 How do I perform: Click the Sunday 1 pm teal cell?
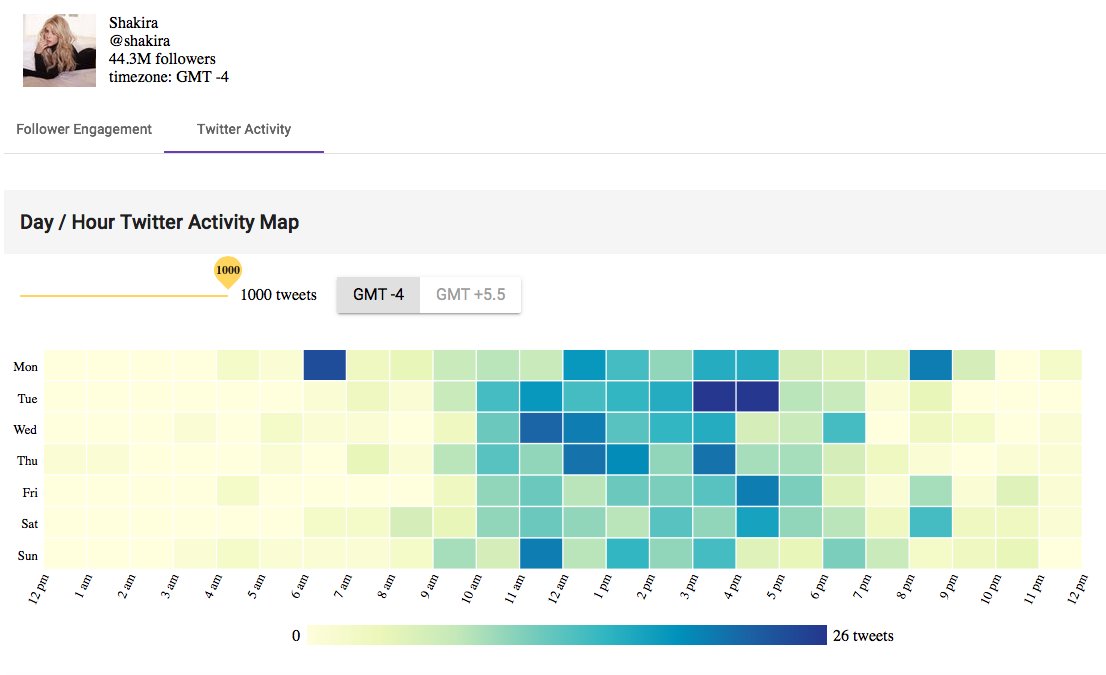pos(627,553)
